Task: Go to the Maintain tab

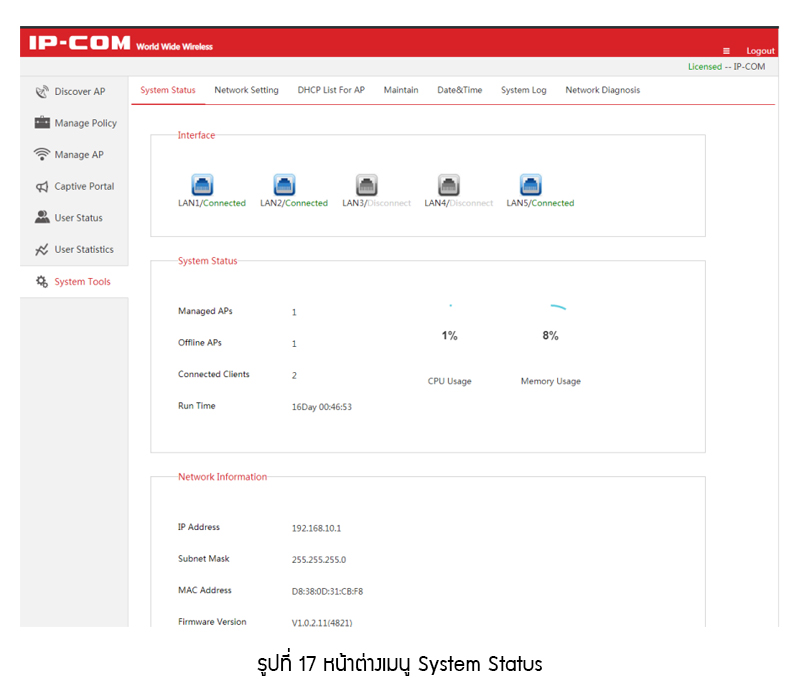Action: 401,90
